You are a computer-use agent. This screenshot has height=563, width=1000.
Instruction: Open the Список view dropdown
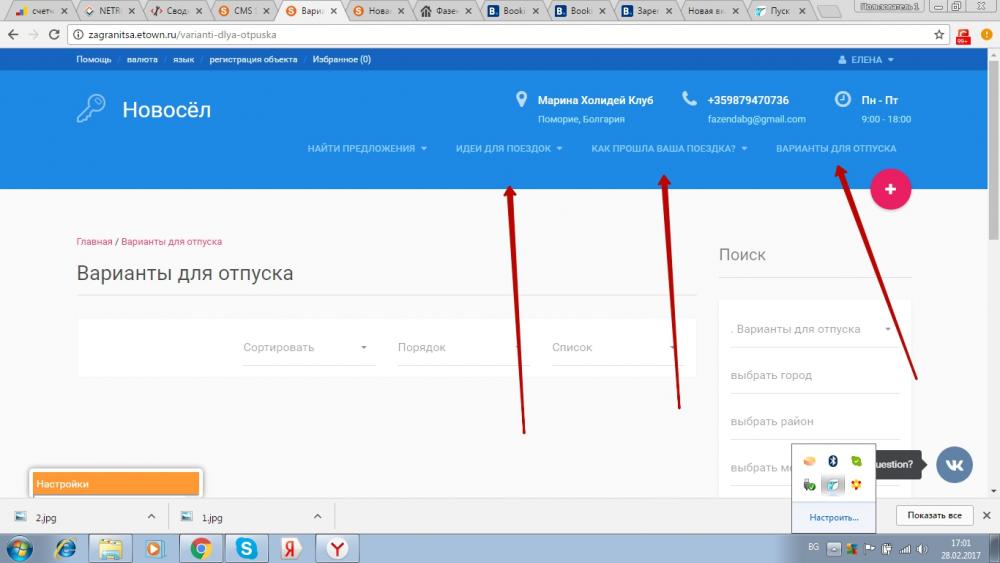click(616, 347)
